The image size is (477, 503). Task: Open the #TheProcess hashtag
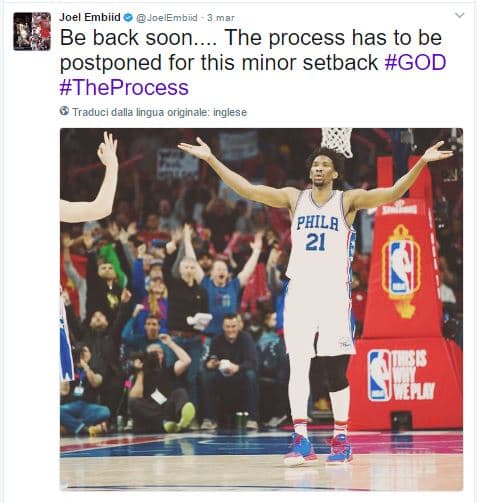(x=124, y=88)
